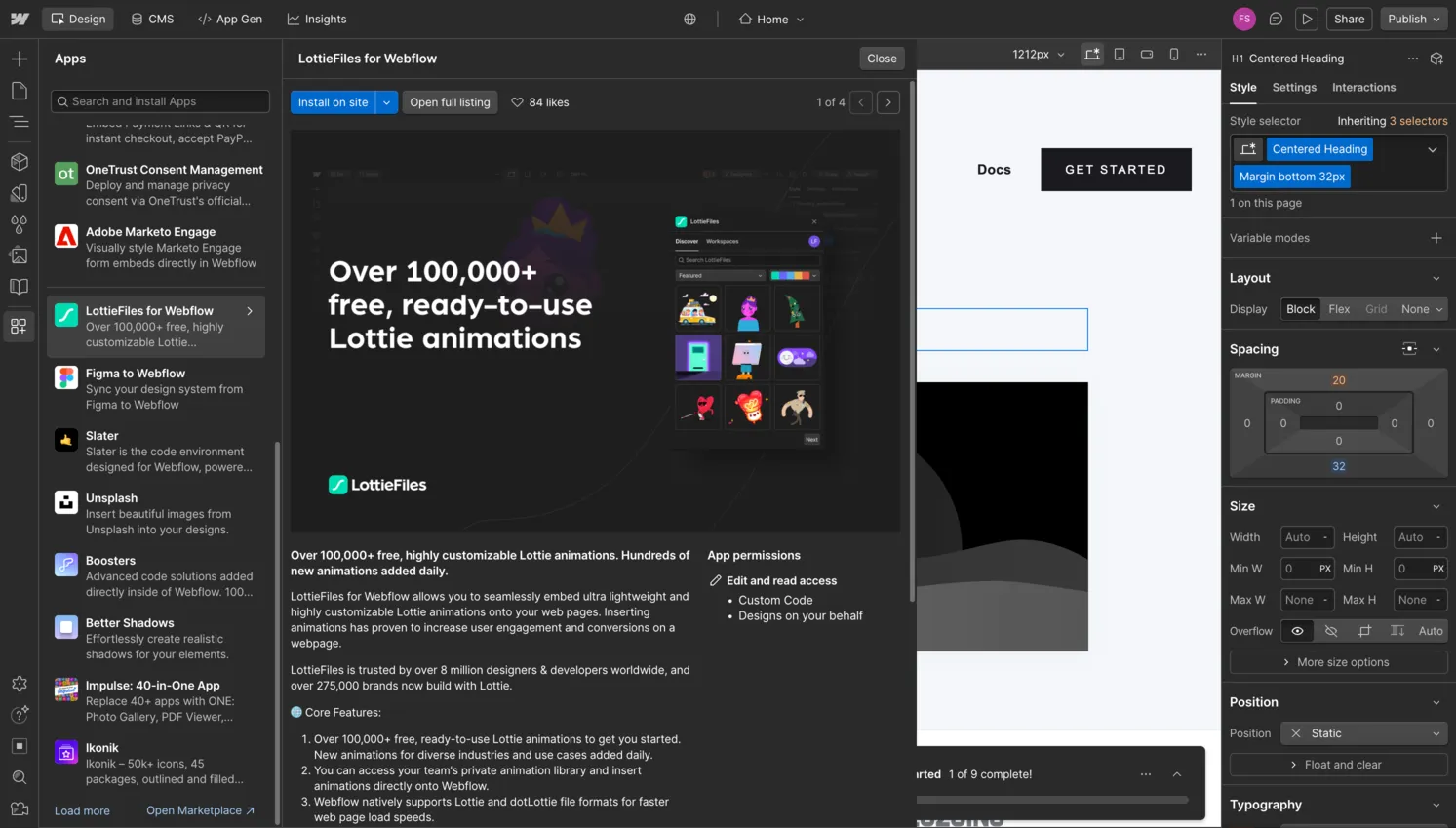
Task: Click Install on site for LottieFiles
Action: tap(333, 101)
